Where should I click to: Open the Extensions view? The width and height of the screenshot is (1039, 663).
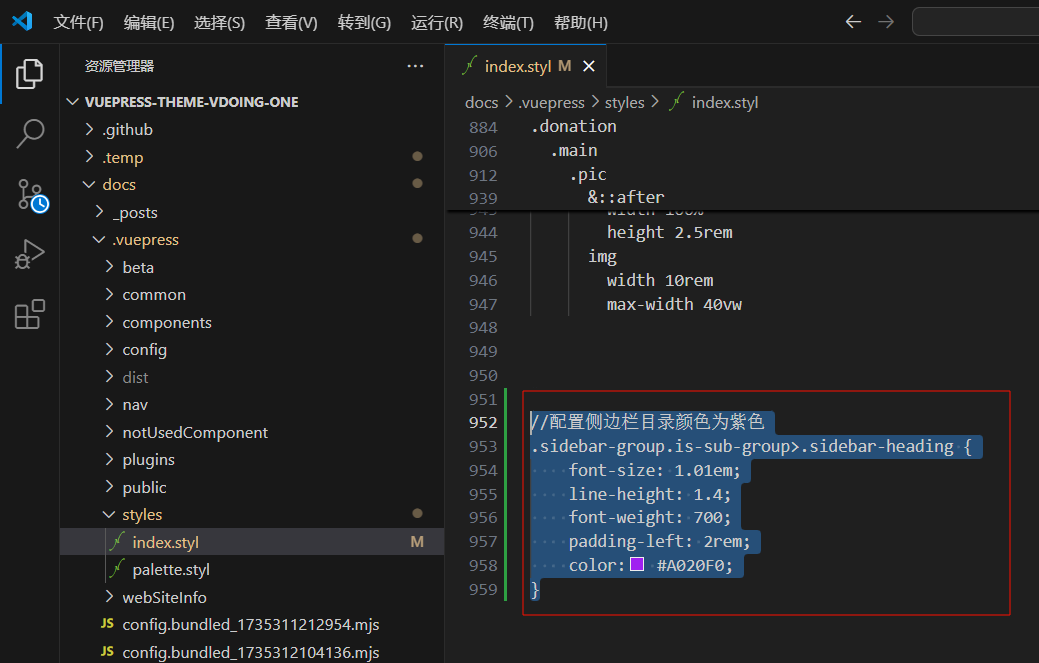(29, 315)
